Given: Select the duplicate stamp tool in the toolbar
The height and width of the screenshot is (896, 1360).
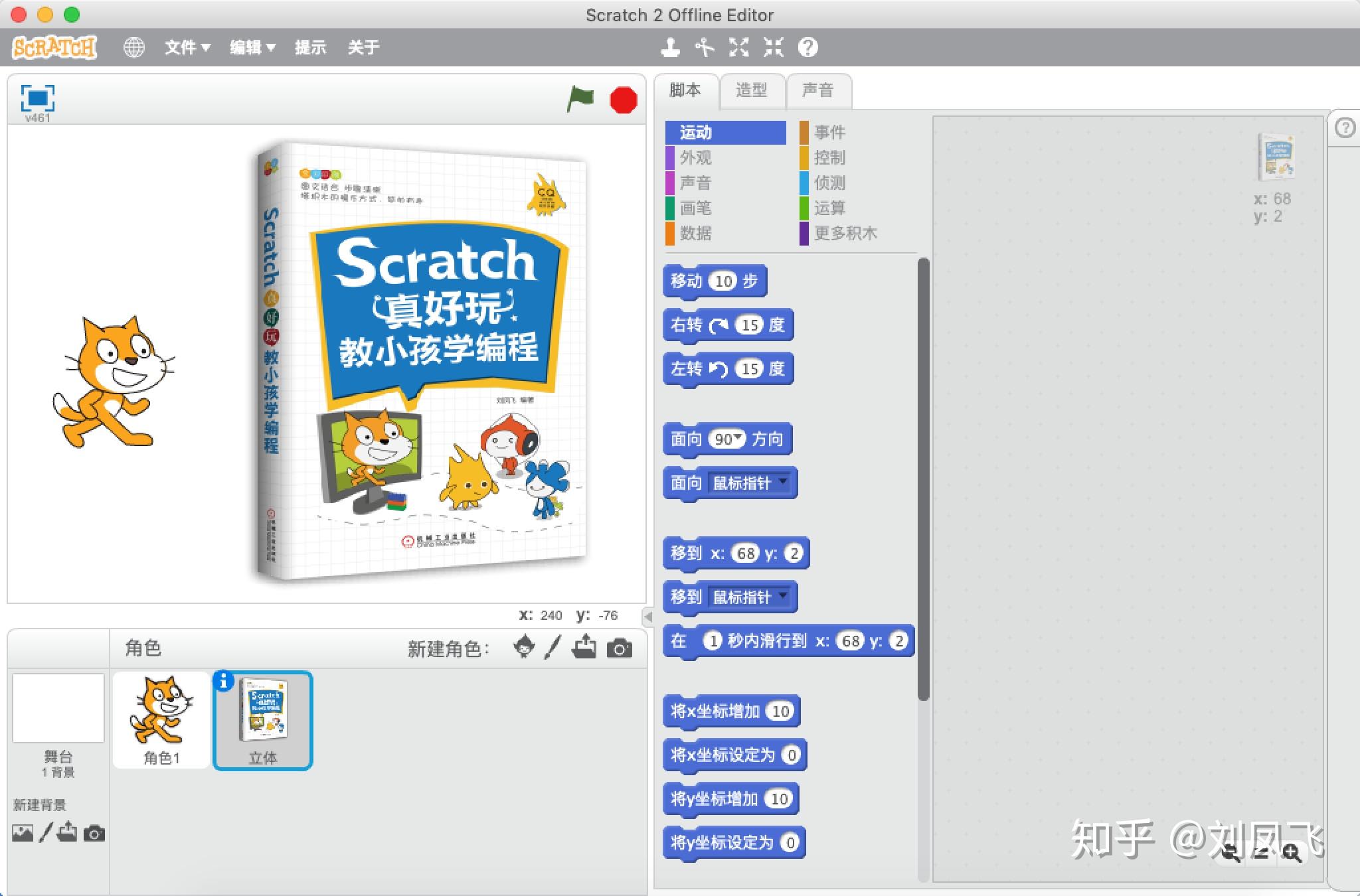Looking at the screenshot, I should [671, 48].
